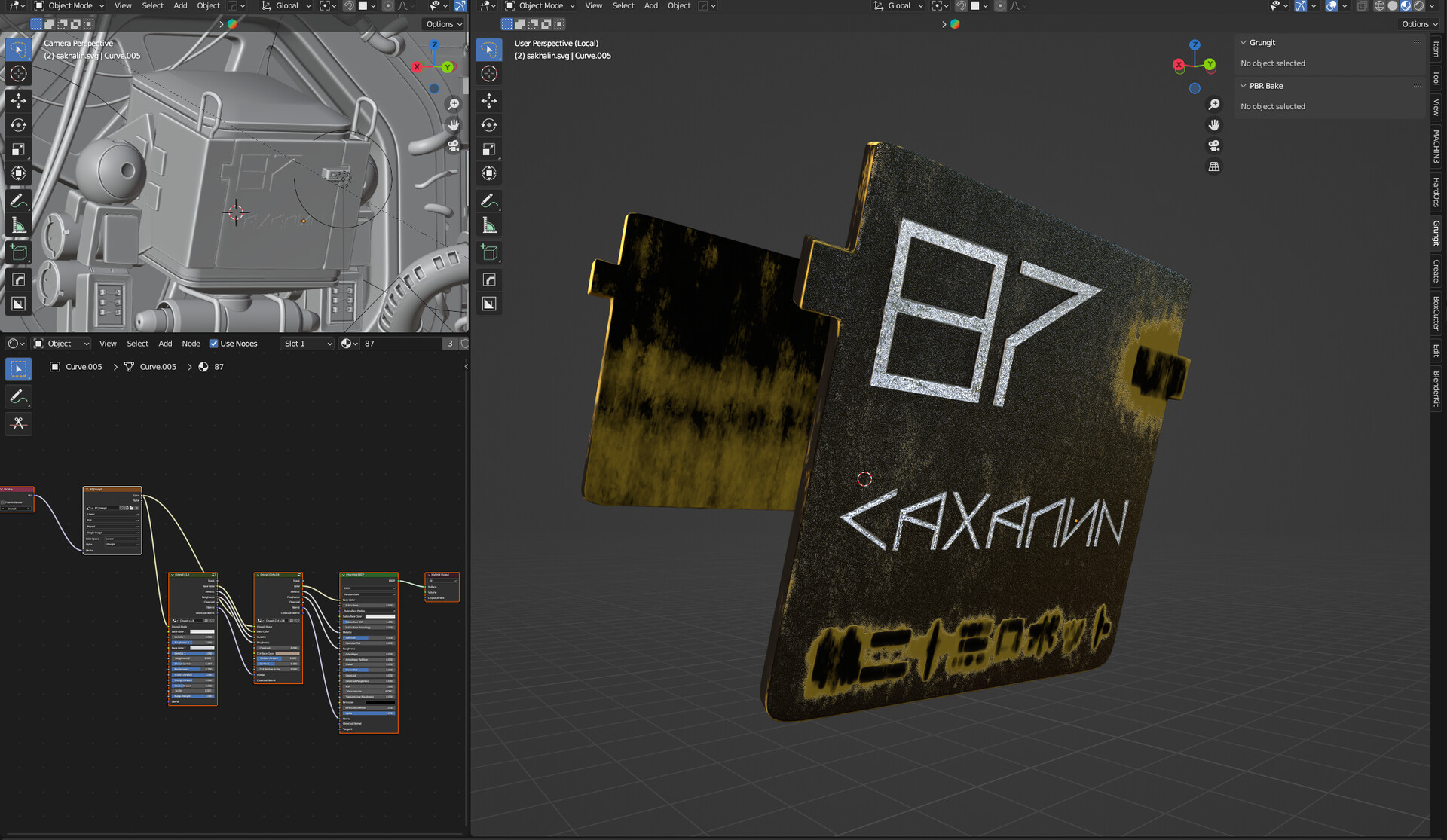The height and width of the screenshot is (840, 1447).
Task: Select the Move tool in right viewport
Action: [489, 101]
